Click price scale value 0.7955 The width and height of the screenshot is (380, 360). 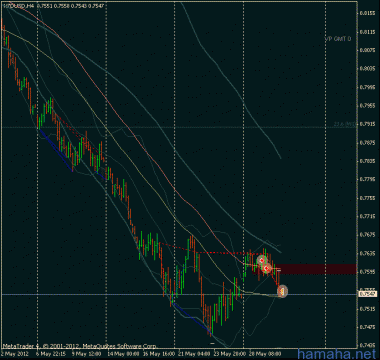368,106
